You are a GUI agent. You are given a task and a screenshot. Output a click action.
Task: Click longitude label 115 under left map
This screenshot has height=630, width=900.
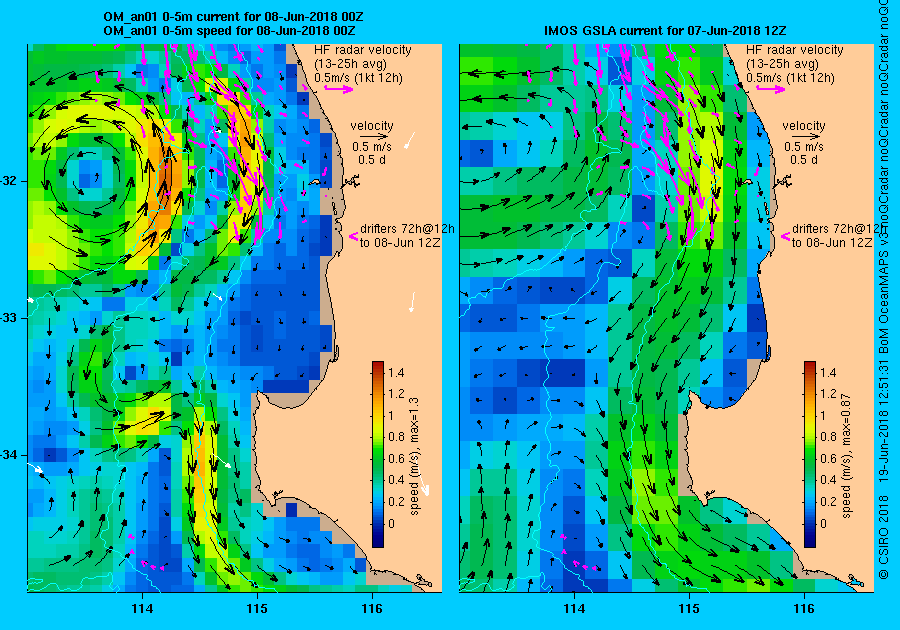257,609
